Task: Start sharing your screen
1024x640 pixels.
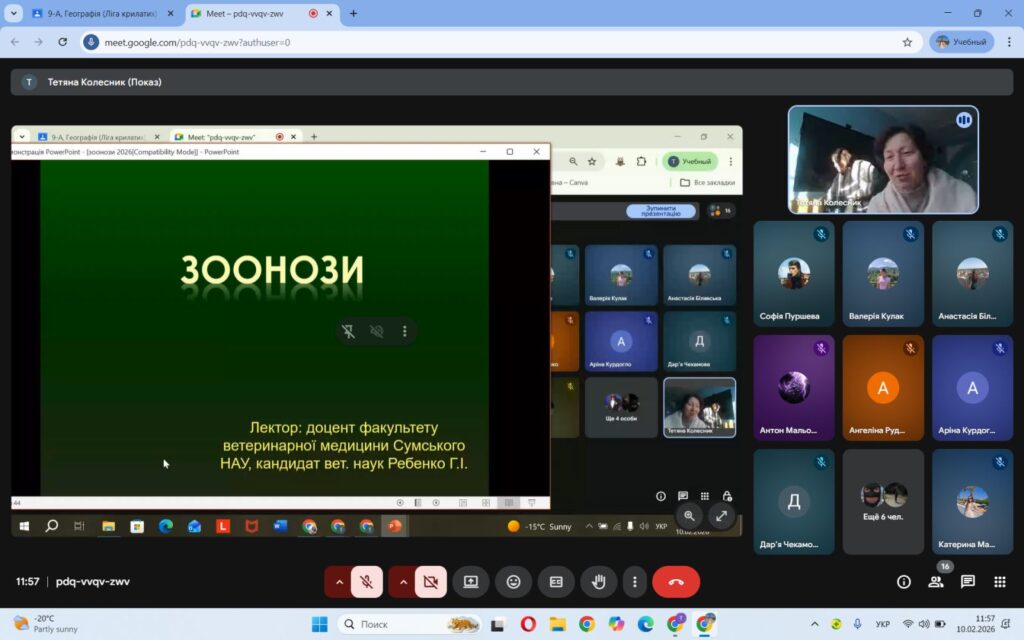Action: pos(470,582)
